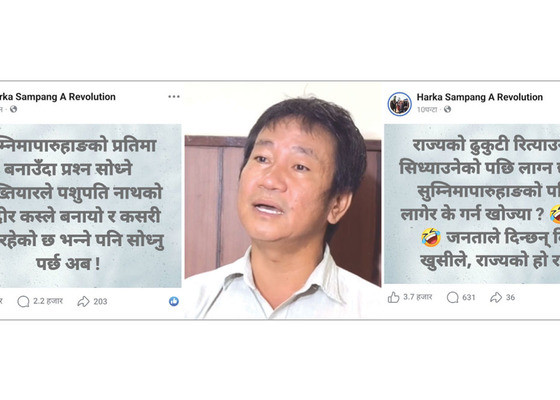Click the comment bubble icon showing 631

click(x=452, y=298)
